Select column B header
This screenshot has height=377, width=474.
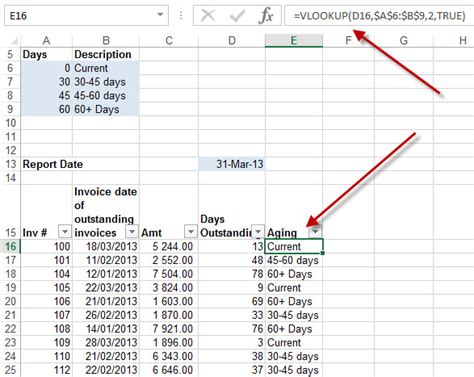tap(106, 41)
